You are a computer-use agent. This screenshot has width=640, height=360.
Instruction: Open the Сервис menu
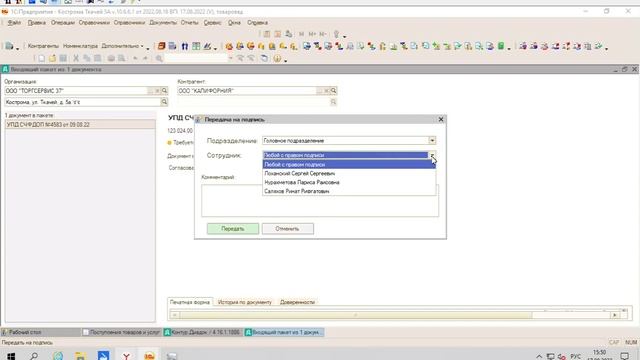[212, 22]
